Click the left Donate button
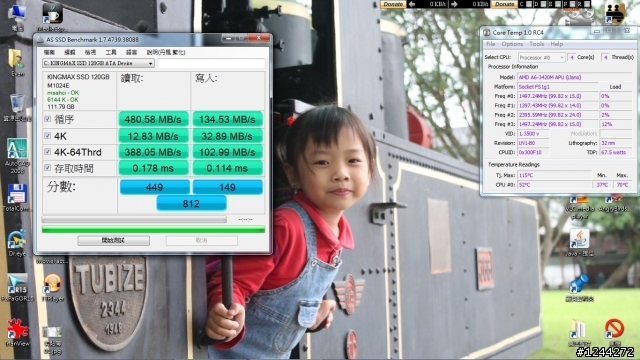Image resolution: width=640 pixels, height=360 pixels. 393,4
